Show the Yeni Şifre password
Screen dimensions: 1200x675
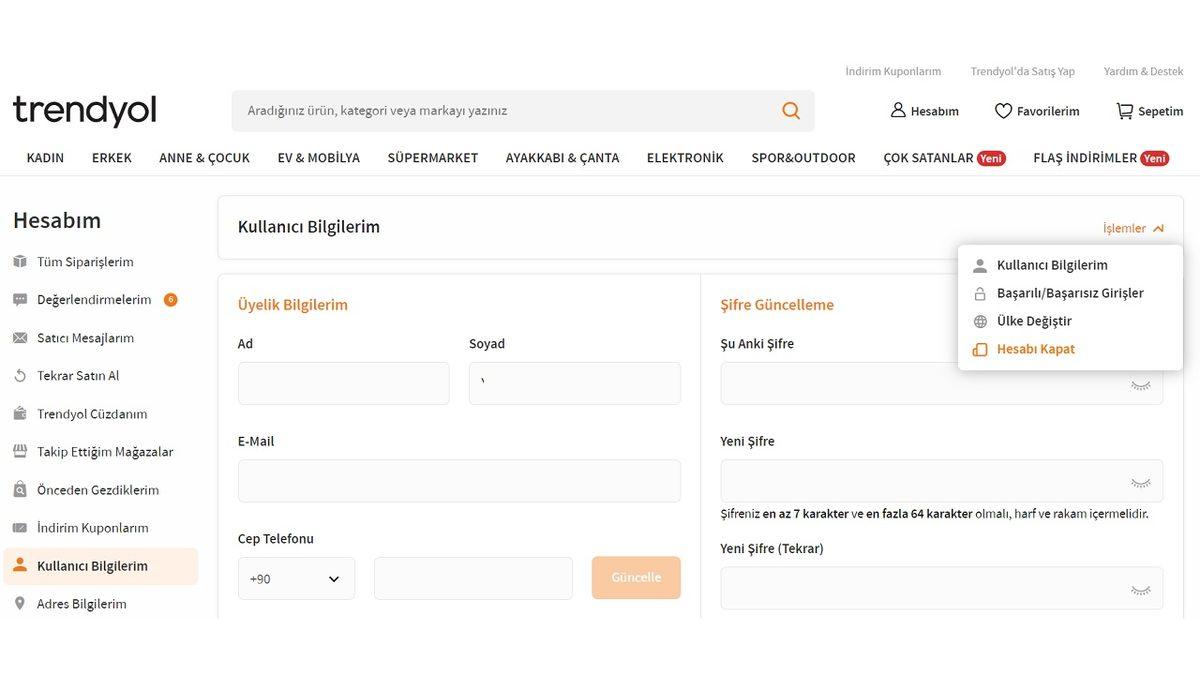(1140, 481)
